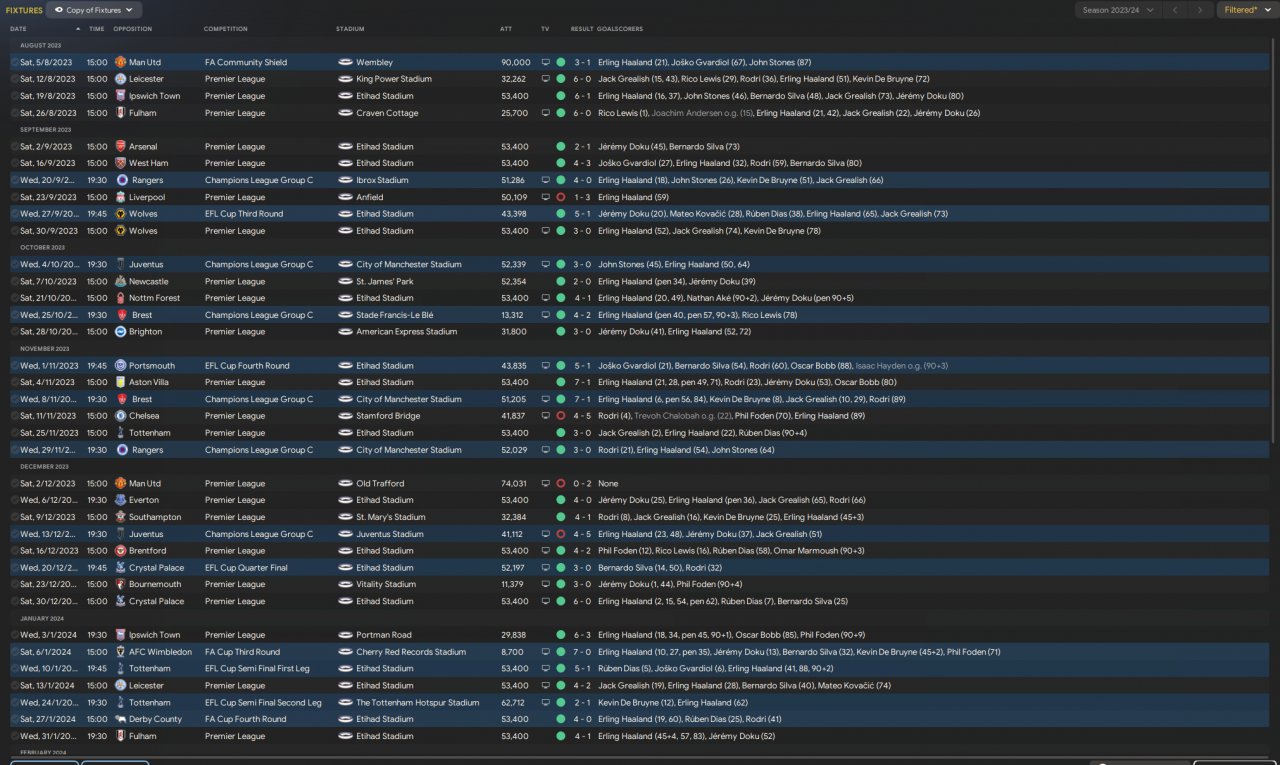This screenshot has height=765, width=1280.
Task: Click the Liverpool club badge
Action: point(120,197)
